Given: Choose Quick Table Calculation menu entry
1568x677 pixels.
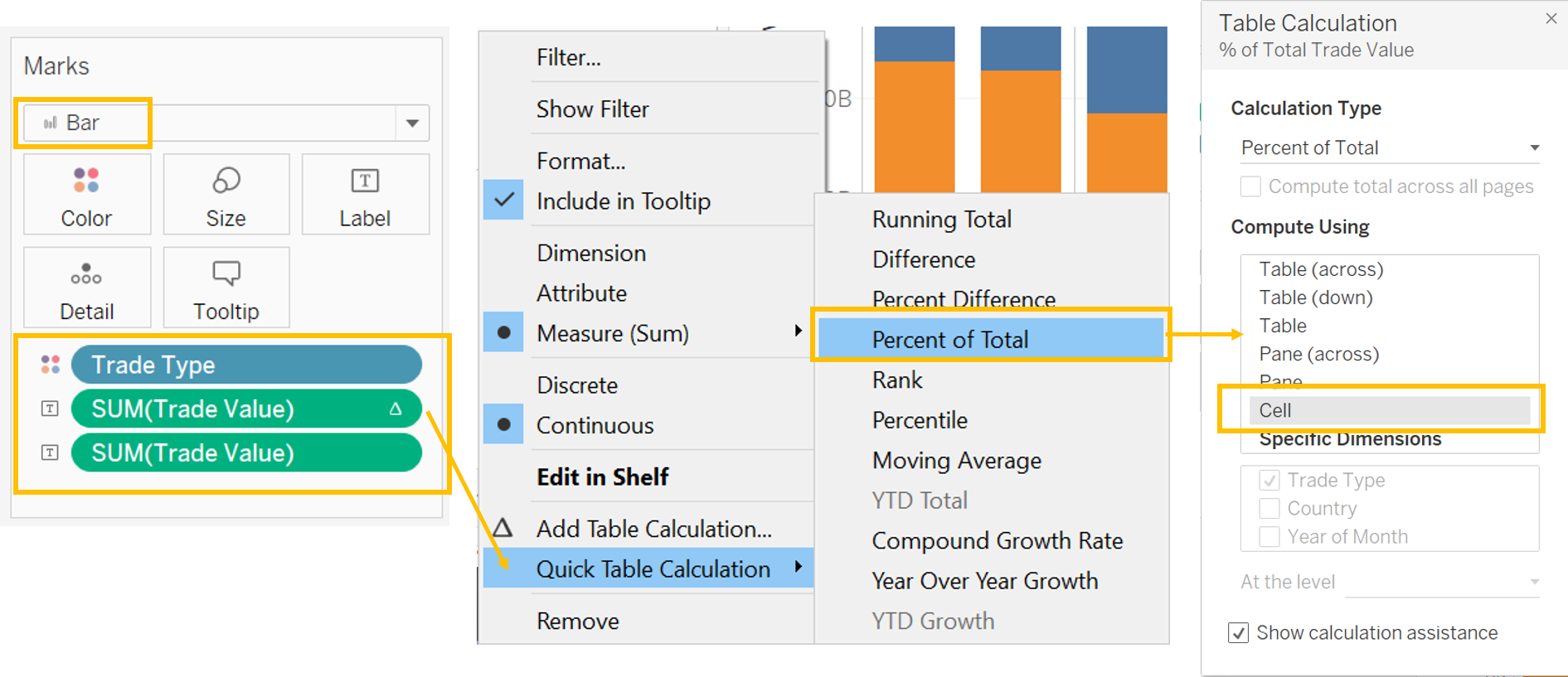Looking at the screenshot, I should 653,568.
